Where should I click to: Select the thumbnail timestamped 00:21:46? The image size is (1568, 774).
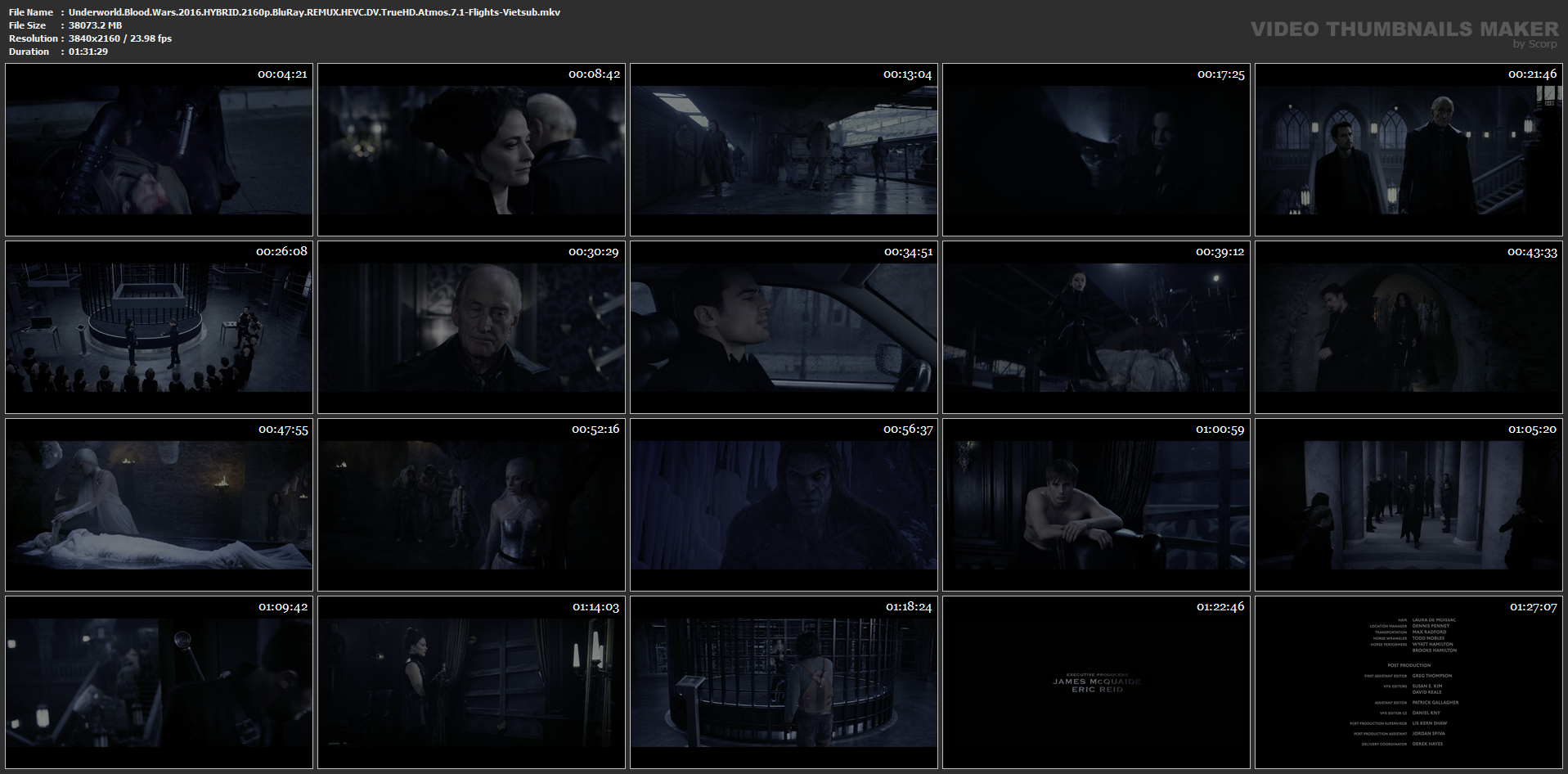click(x=1409, y=151)
